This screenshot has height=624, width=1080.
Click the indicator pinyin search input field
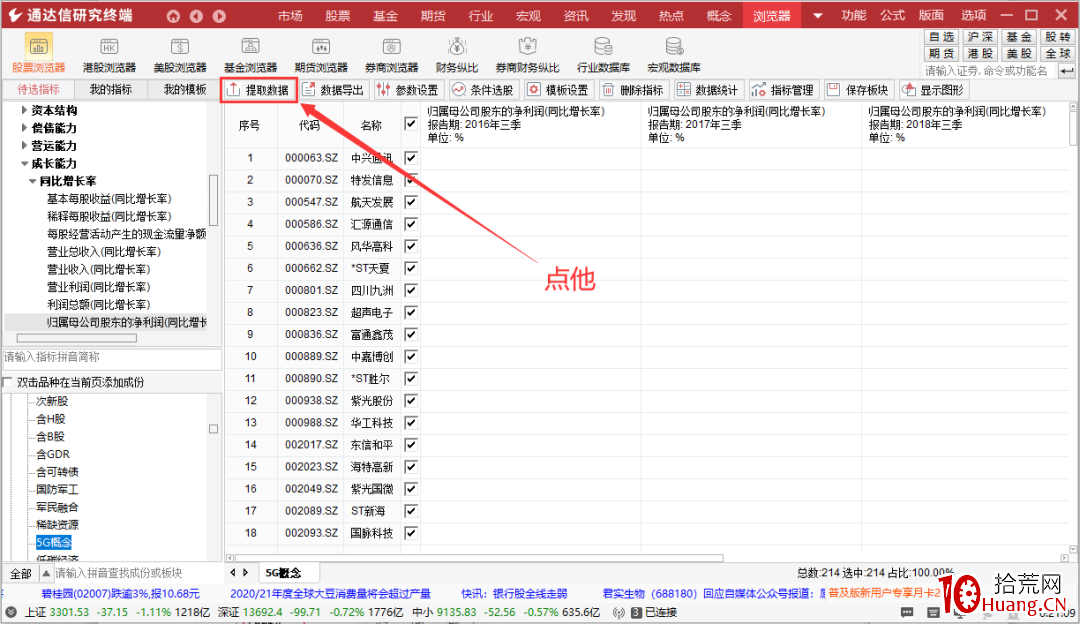coord(112,357)
